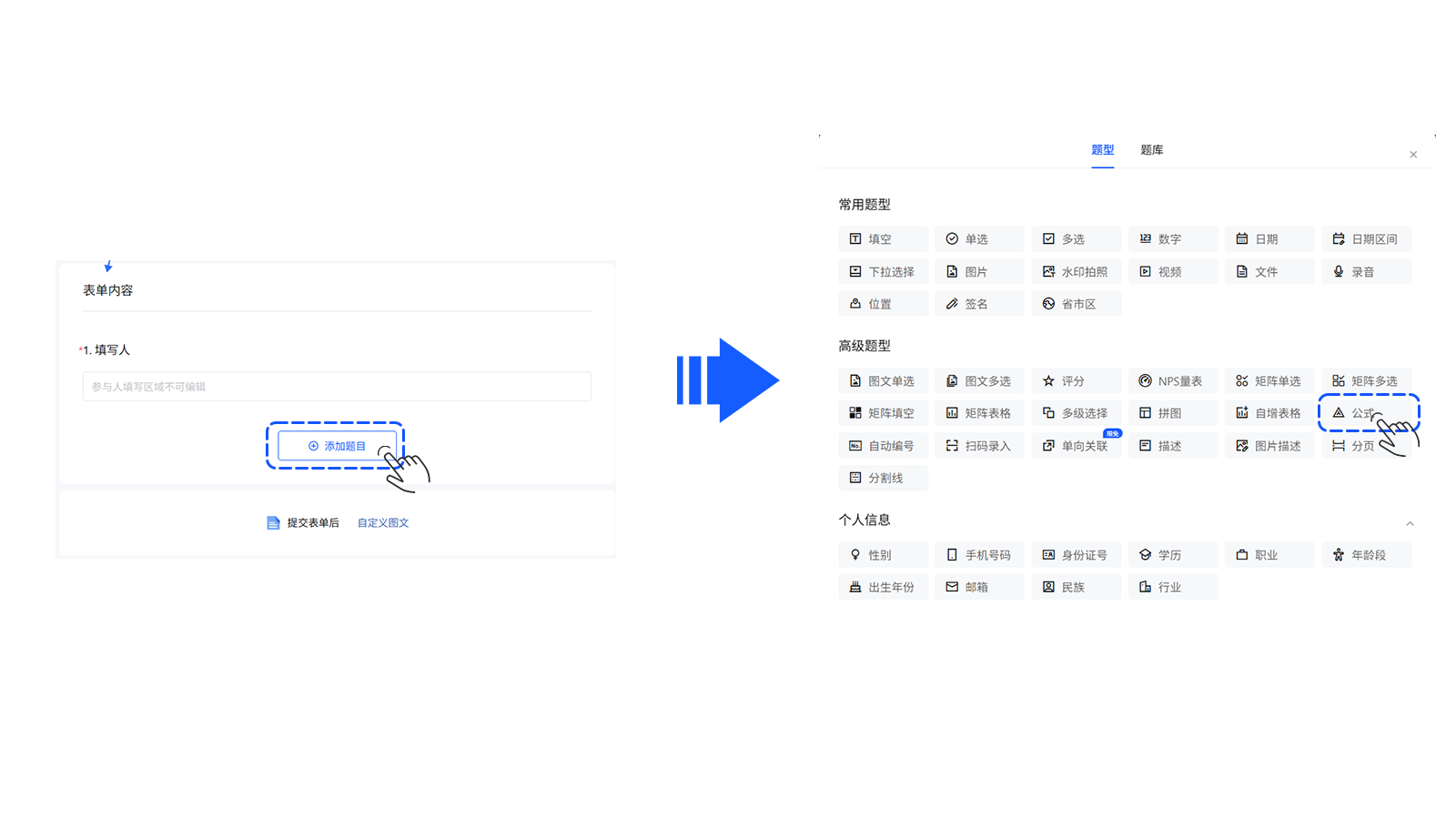
Task: Add a 单选 single-choice question
Action: [979, 238]
